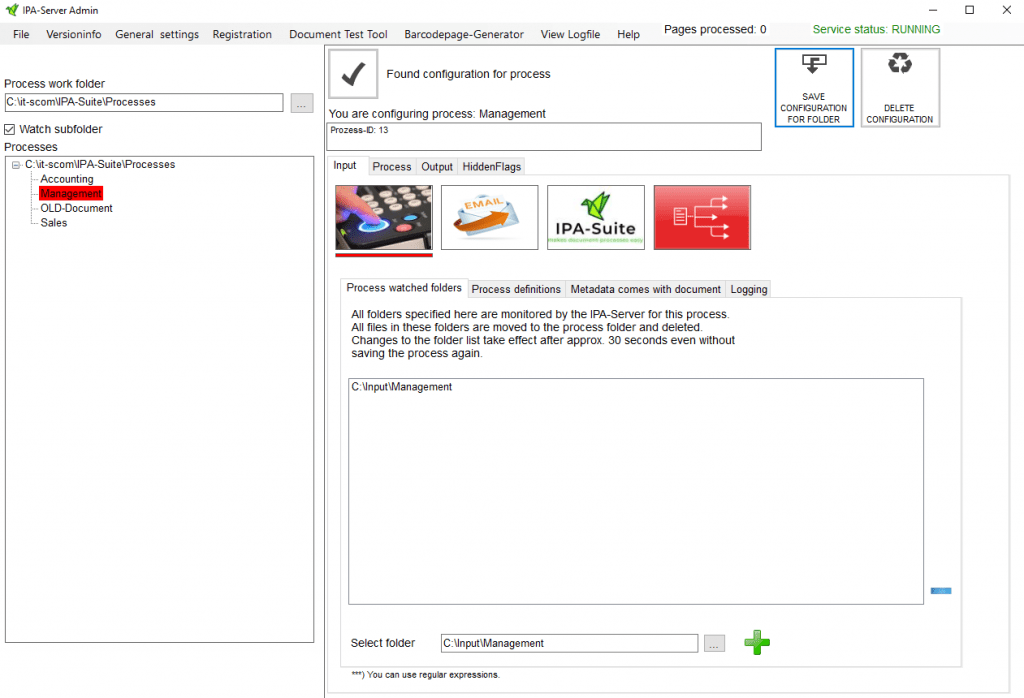Click the red document workflow input icon
This screenshot has height=698, width=1024.
point(702,217)
